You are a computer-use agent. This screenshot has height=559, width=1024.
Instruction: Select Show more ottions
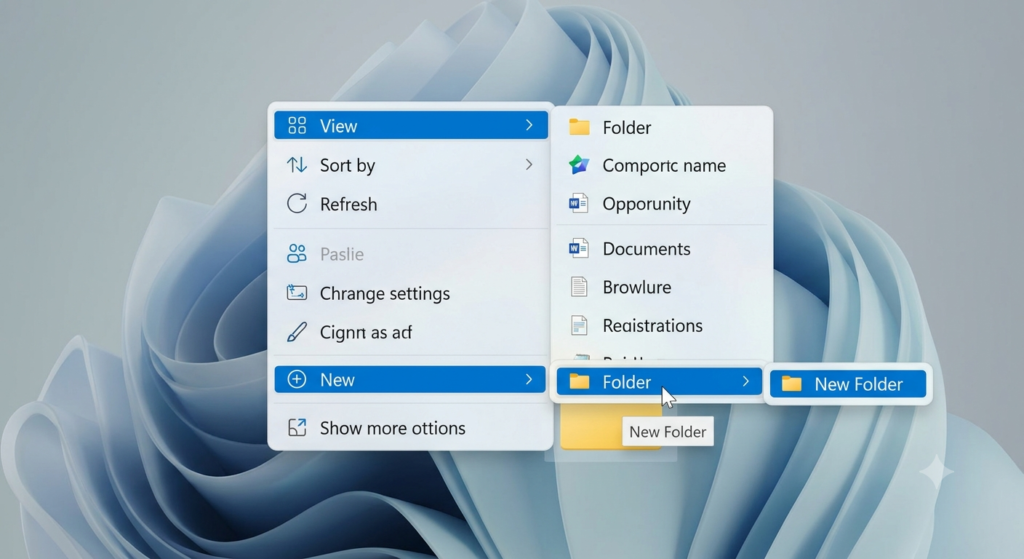pos(411,428)
